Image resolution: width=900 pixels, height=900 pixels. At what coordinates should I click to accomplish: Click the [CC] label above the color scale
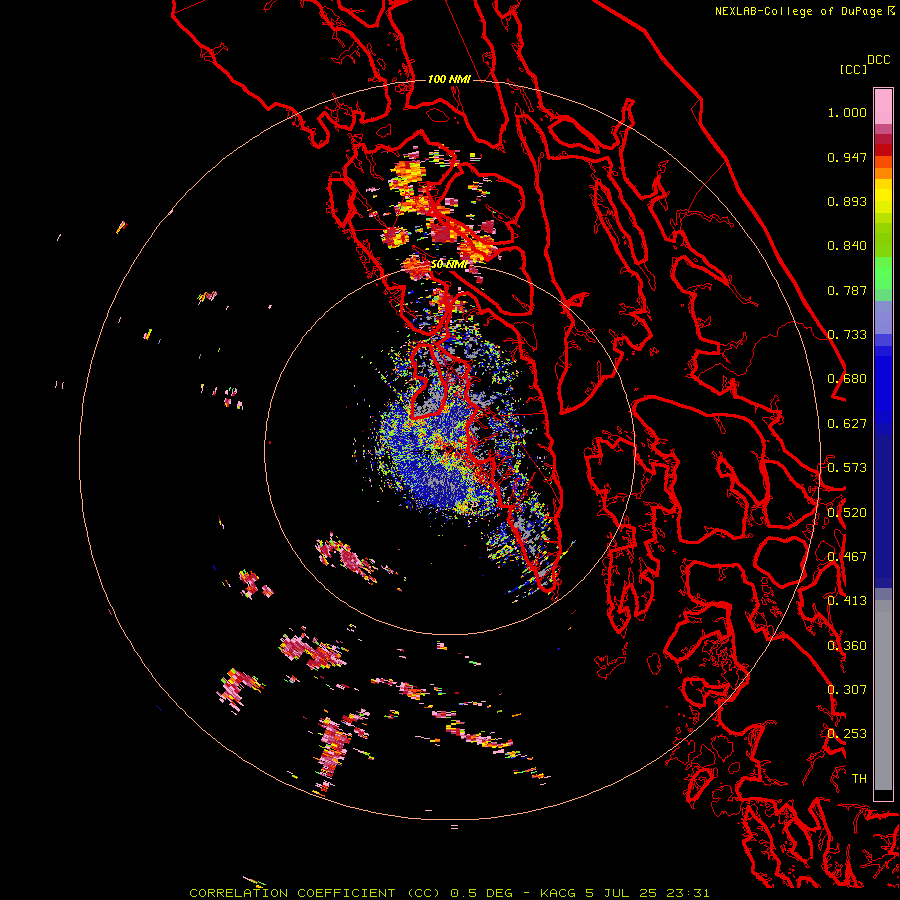tap(853, 69)
